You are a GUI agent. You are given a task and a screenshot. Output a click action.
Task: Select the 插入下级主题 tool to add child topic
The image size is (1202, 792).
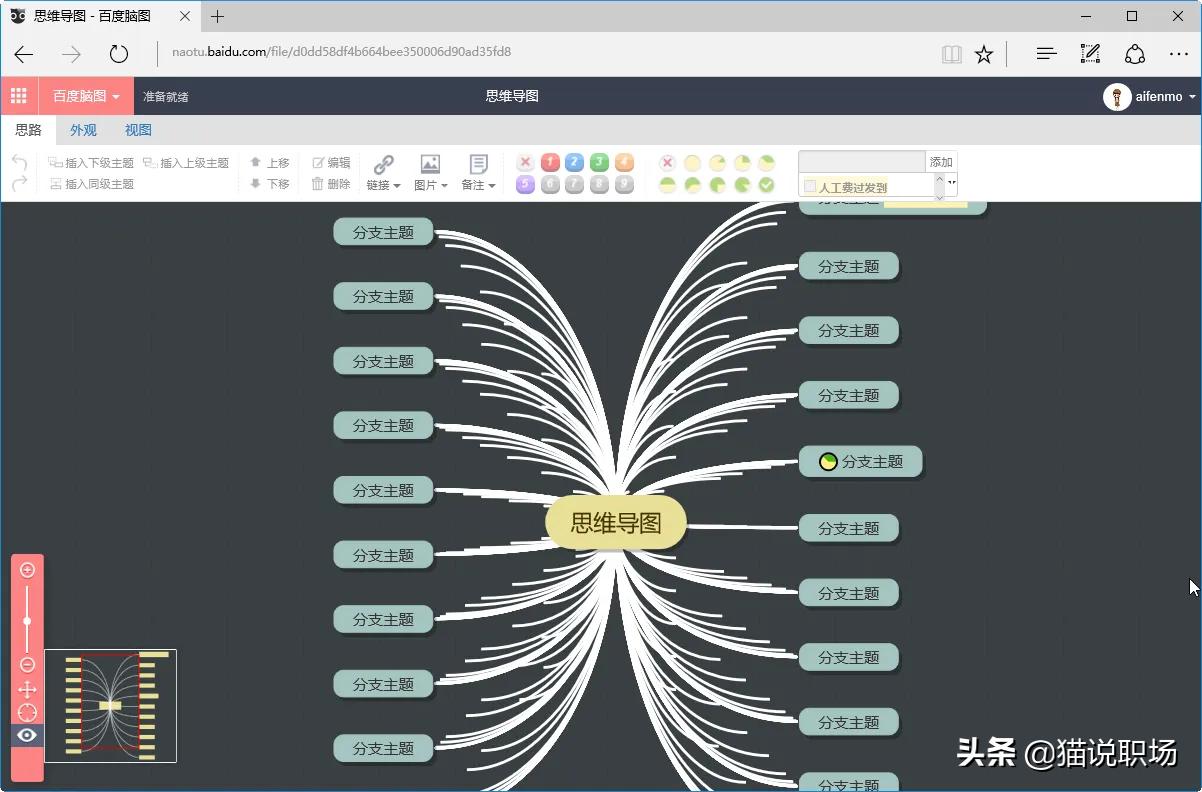(x=91, y=162)
